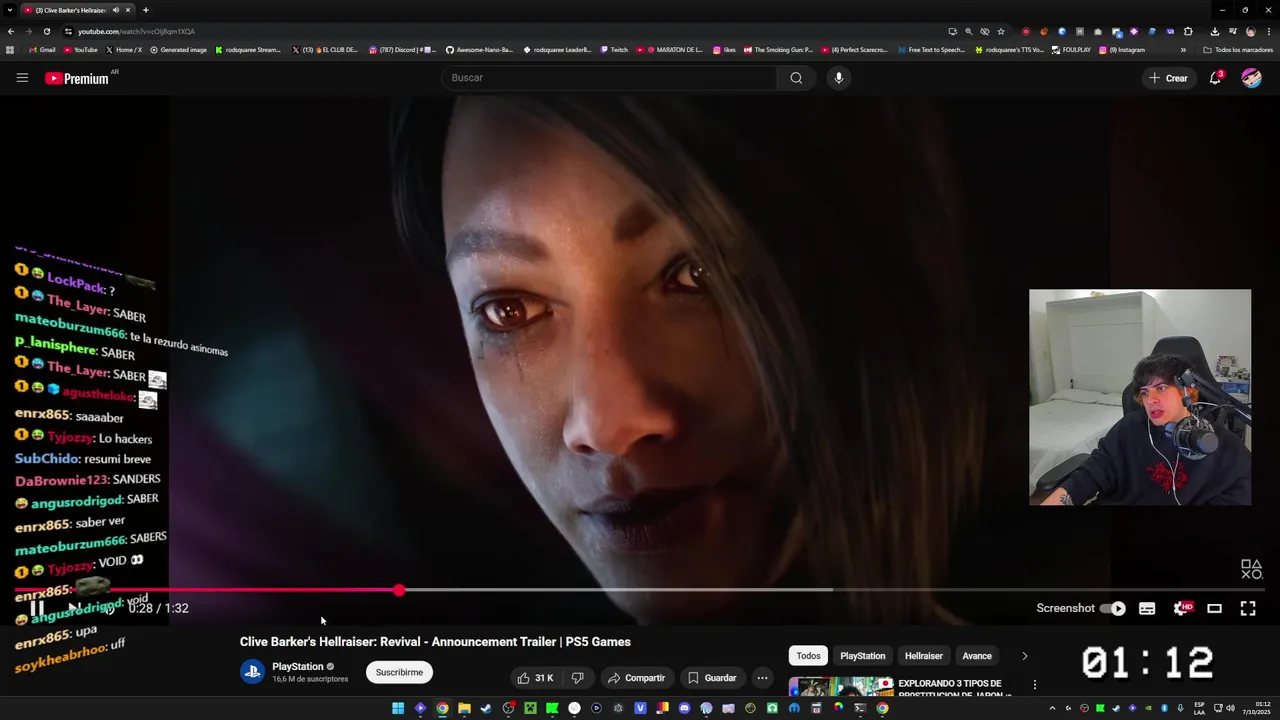This screenshot has height=720, width=1280.
Task: Open taskbar clock showing 01:12
Action: pyautogui.click(x=1258, y=708)
